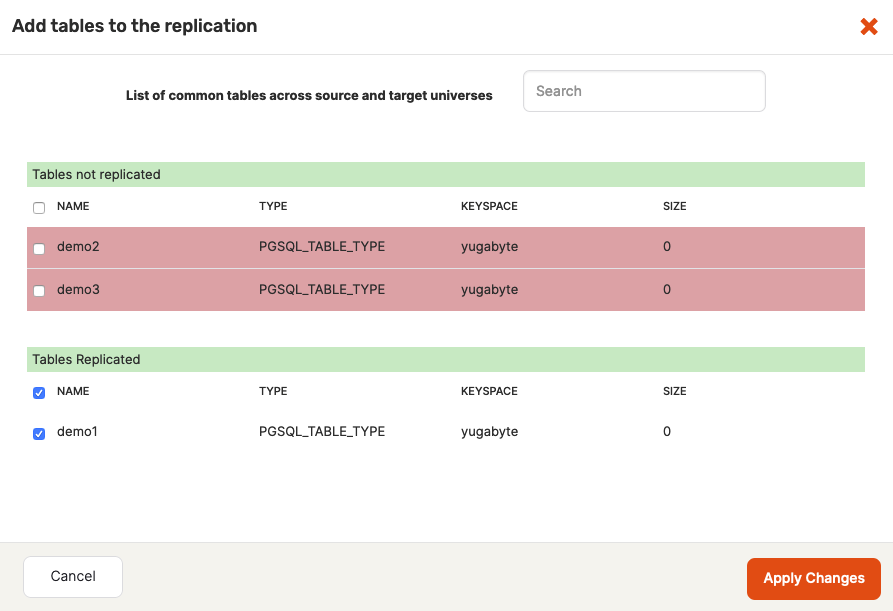Check select-all box under Tables not replicated

(39, 208)
